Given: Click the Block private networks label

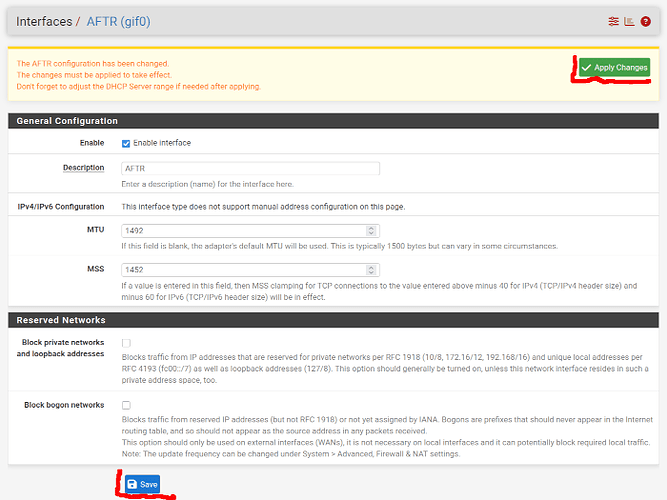Looking at the screenshot, I should 60,348.
